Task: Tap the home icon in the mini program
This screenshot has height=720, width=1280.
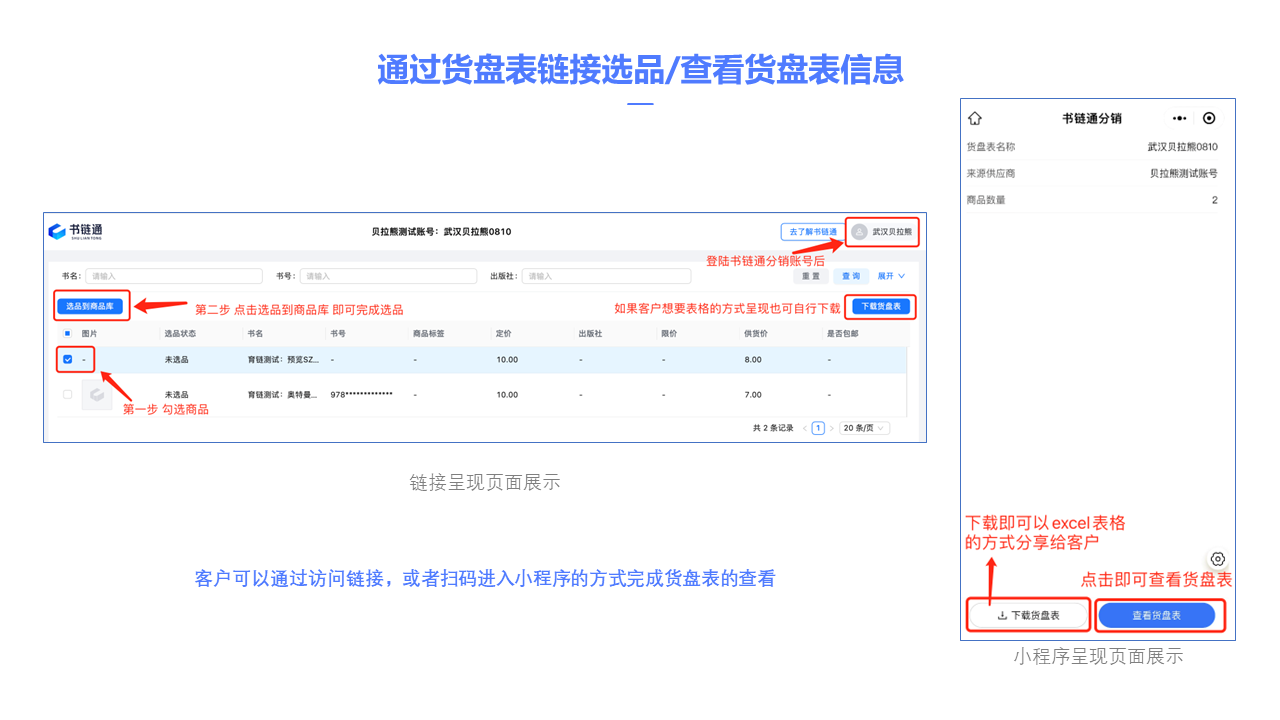Action: 975,118
